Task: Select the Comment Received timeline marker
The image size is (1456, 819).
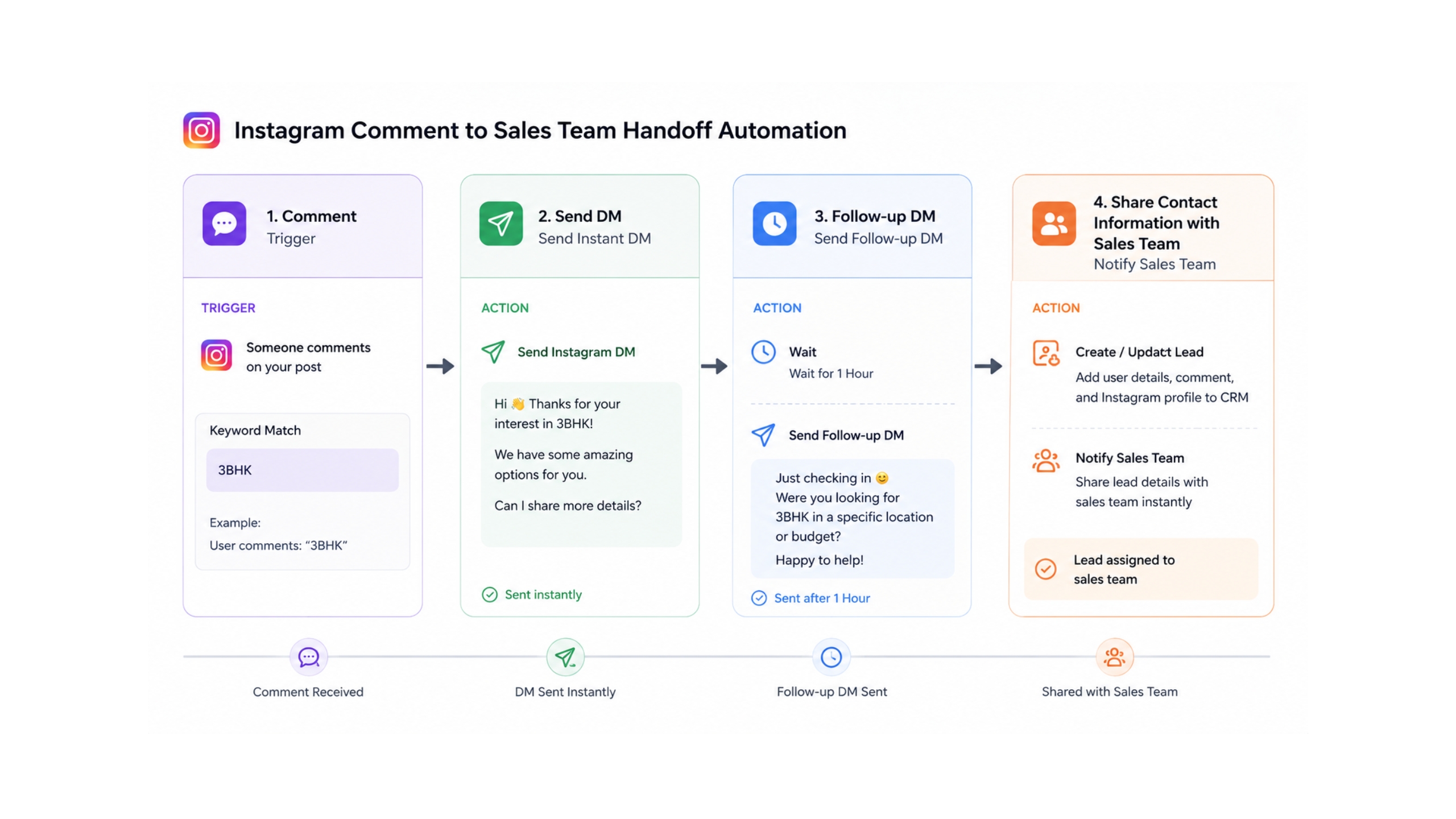Action: (308, 657)
